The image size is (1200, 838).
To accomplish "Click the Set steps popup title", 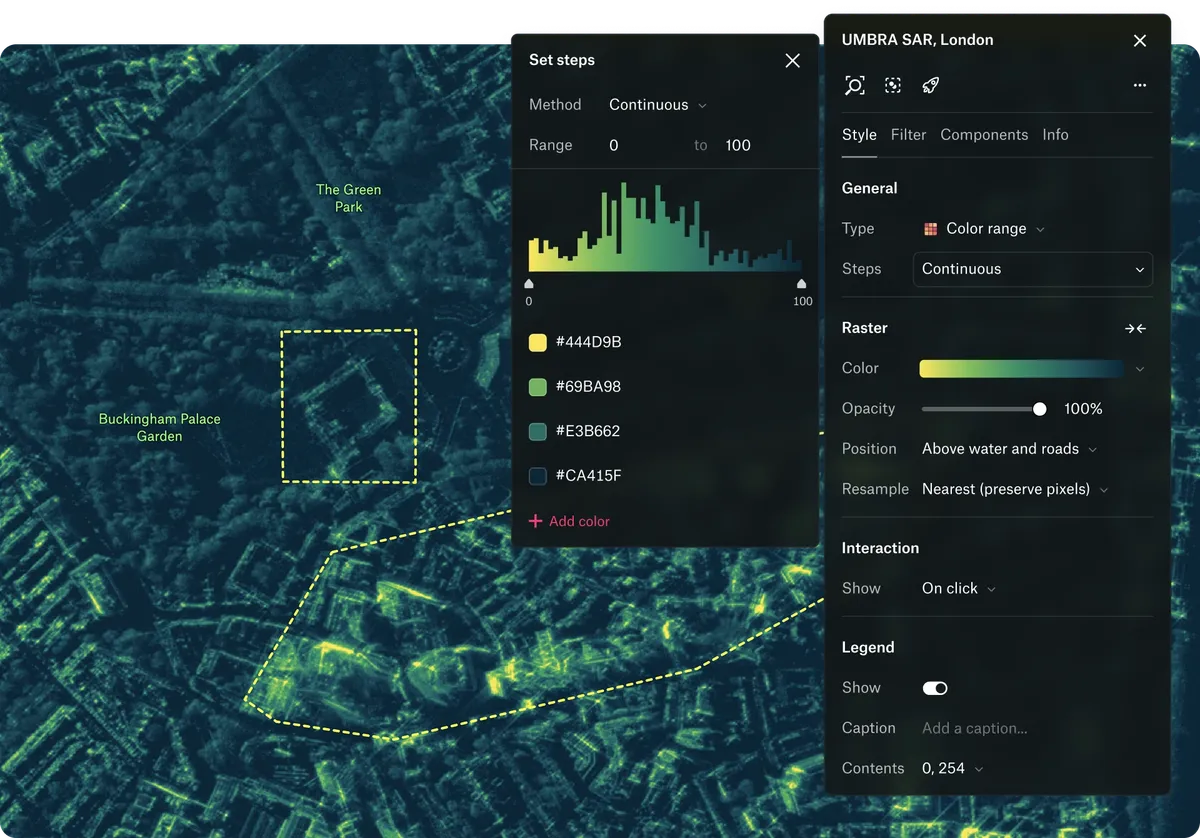I will [x=562, y=60].
